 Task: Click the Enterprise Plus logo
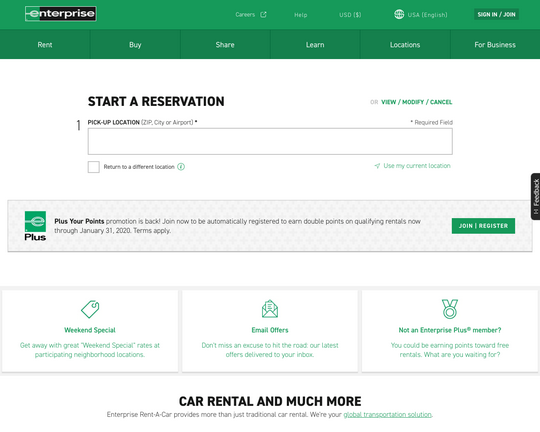click(35, 226)
